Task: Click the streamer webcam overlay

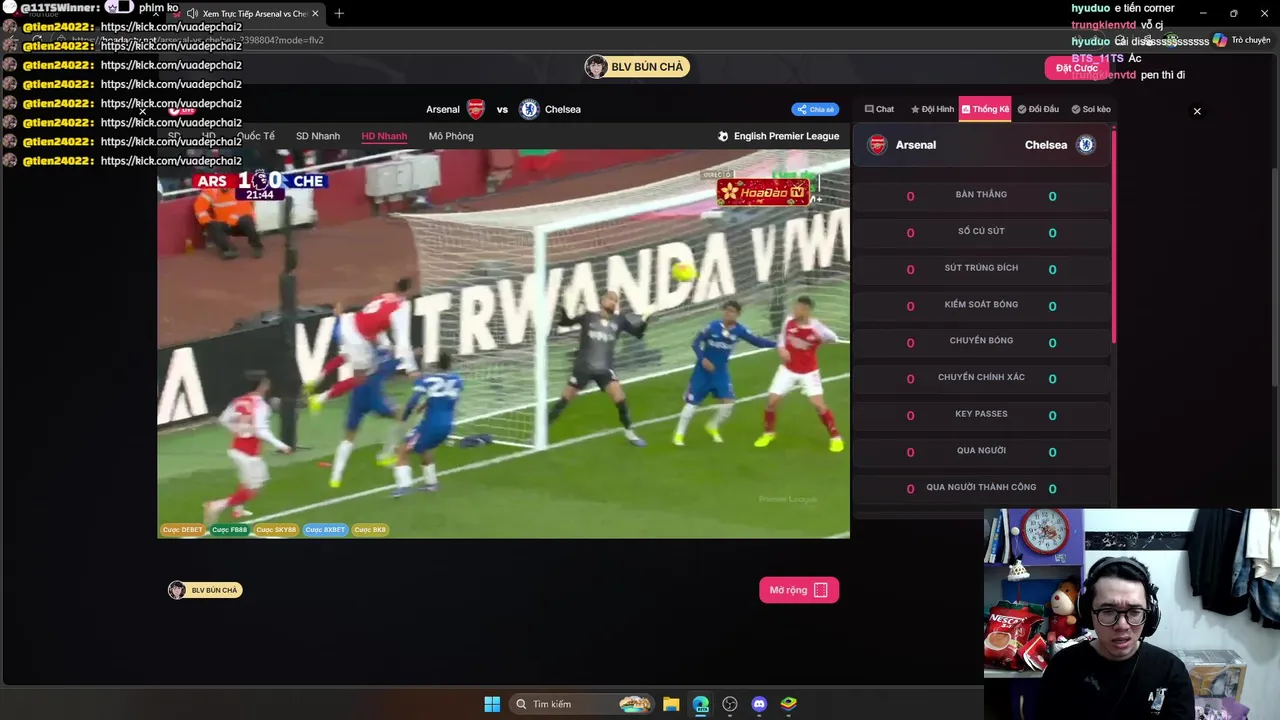Action: (1132, 614)
